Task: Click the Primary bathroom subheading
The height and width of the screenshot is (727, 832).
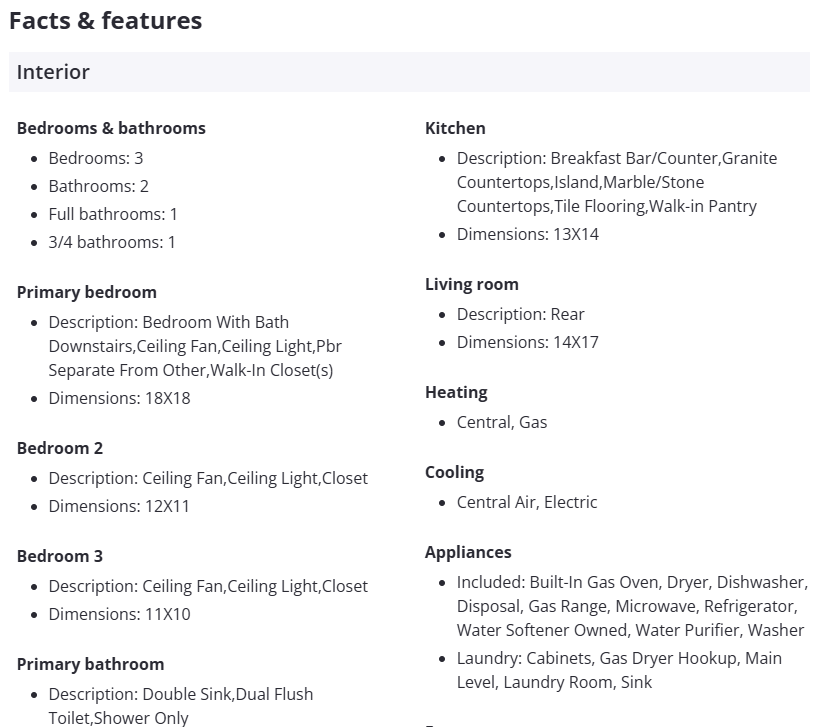Action: click(90, 664)
